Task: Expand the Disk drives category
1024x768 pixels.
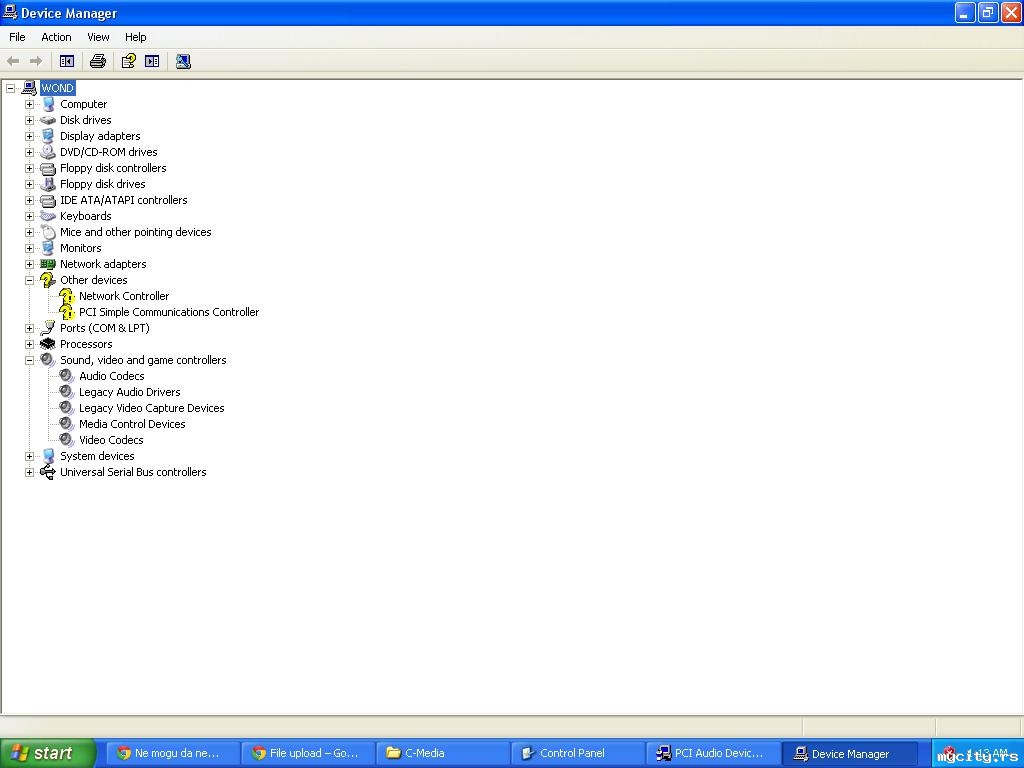Action: click(29, 120)
